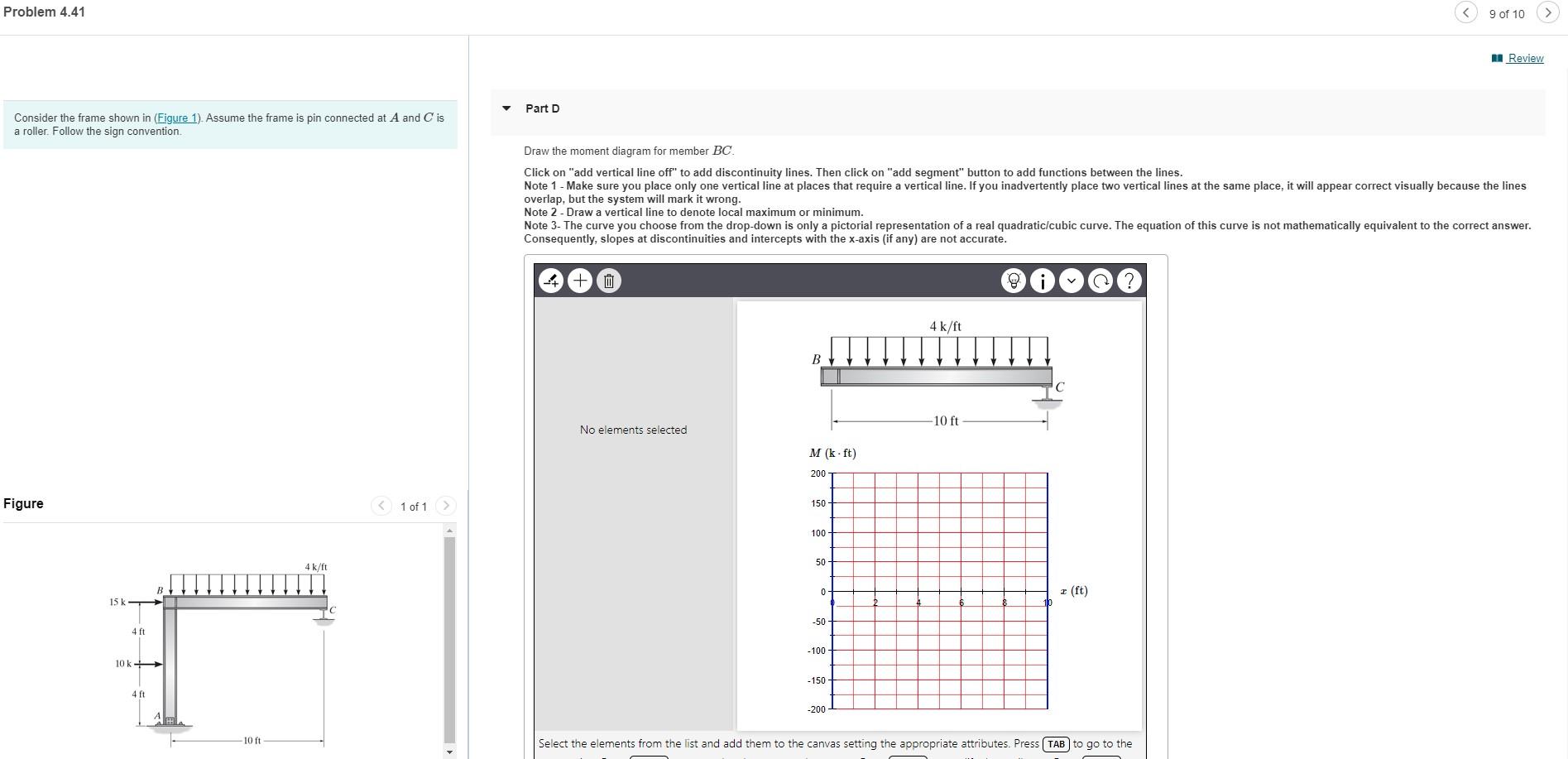1568x759 pixels.
Task: Click the "M (k · ft)" axis label
Action: click(x=832, y=453)
